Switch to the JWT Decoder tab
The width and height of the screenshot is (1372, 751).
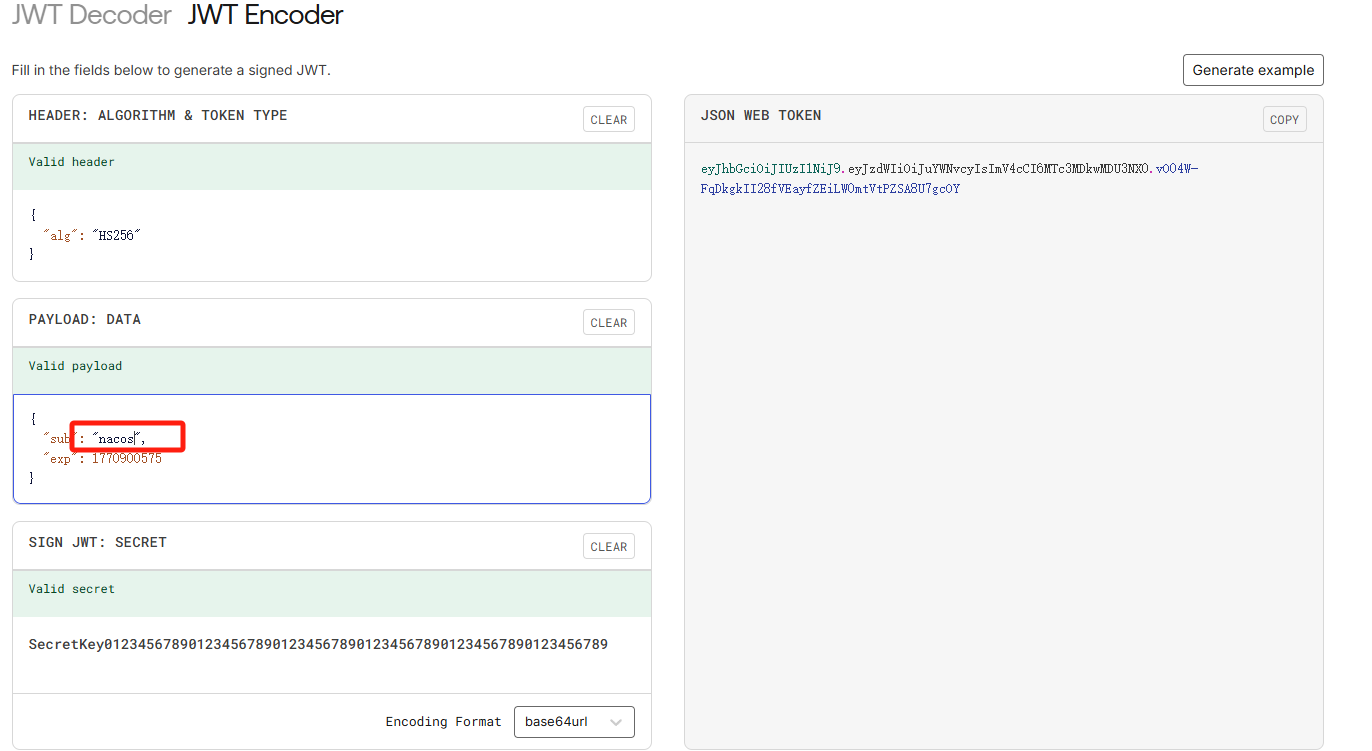tap(92, 15)
